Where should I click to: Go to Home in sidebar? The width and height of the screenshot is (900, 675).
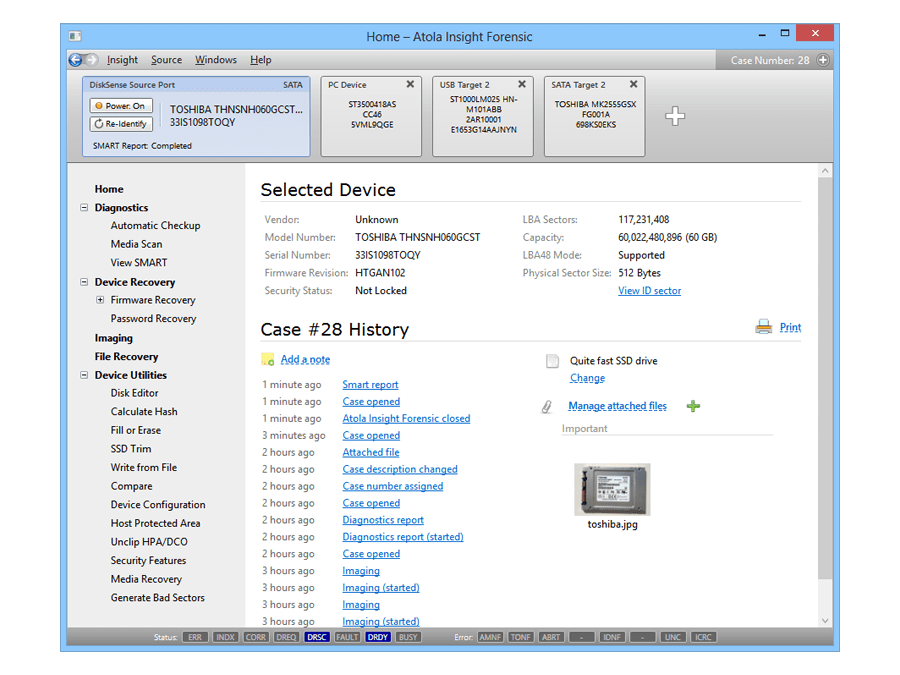[x=109, y=189]
